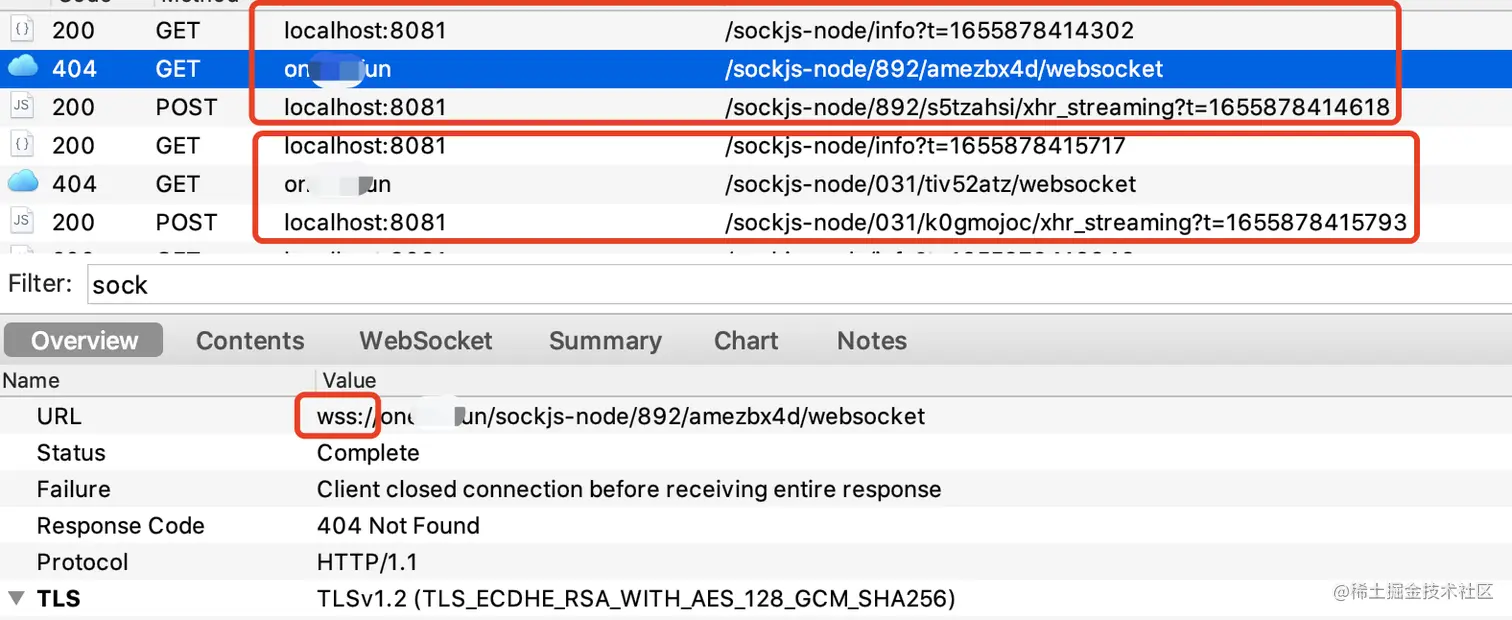Image resolution: width=1512 pixels, height=620 pixels.
Task: Switch to the Overview tab
Action: (x=84, y=341)
